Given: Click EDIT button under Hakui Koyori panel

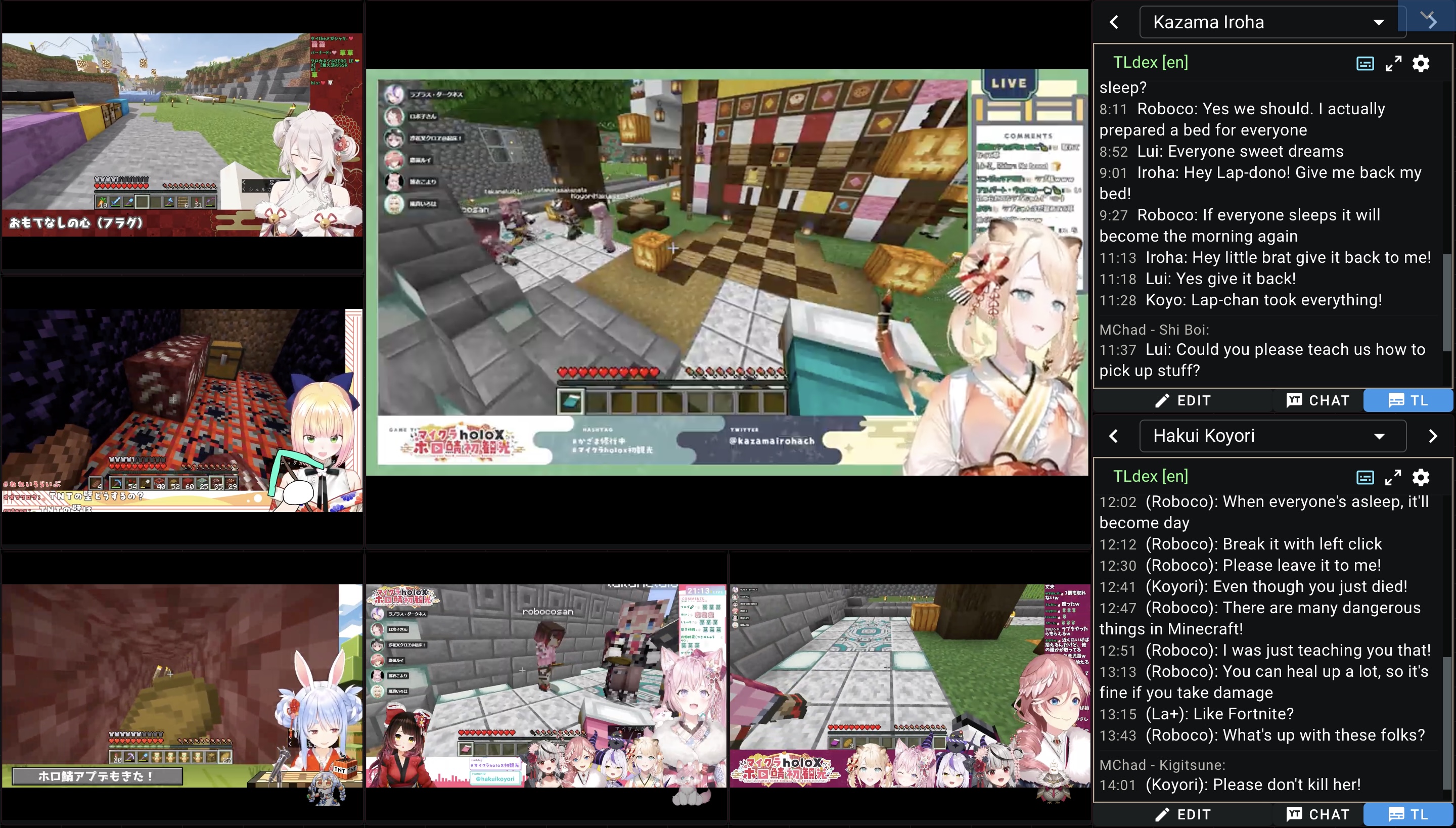Looking at the screenshot, I should tap(1183, 814).
